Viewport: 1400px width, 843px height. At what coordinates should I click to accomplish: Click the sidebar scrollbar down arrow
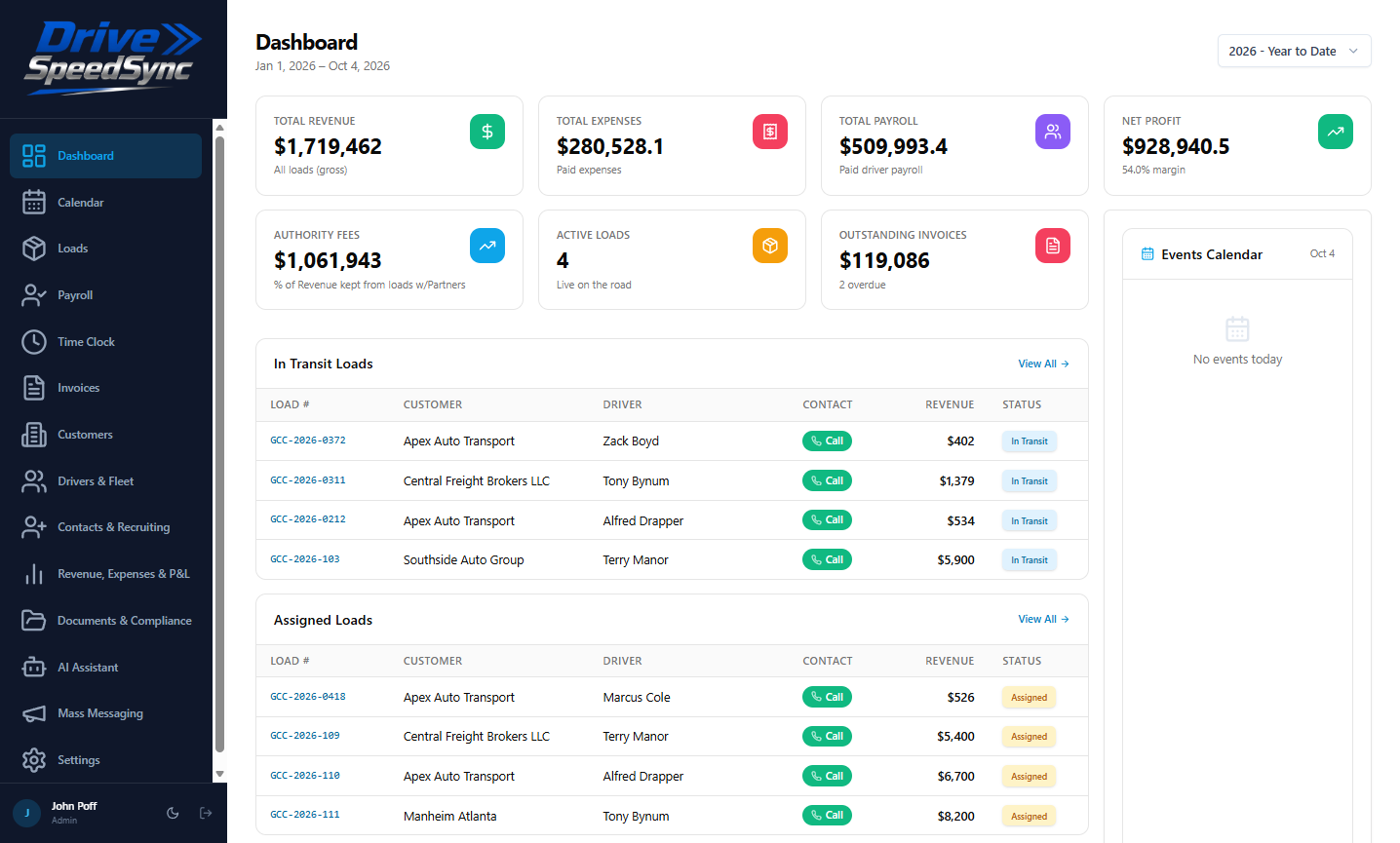(x=220, y=774)
